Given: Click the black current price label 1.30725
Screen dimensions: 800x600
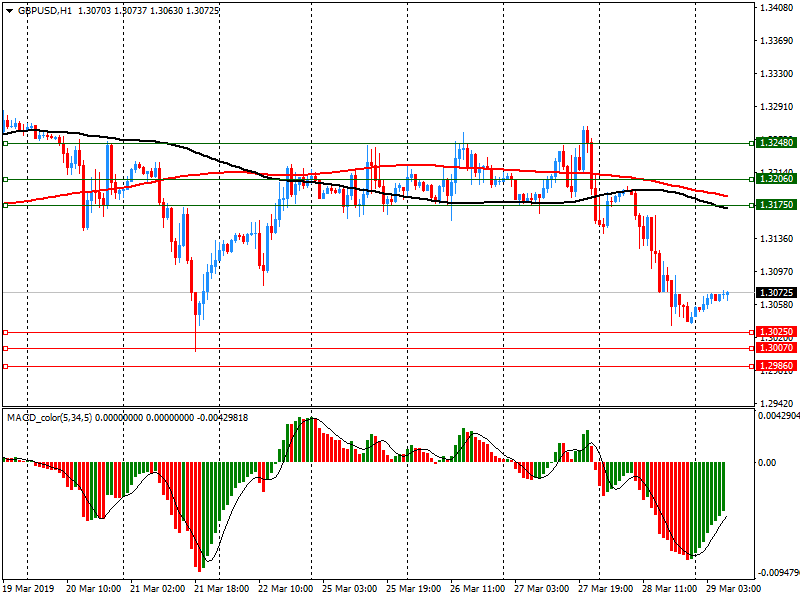Looking at the screenshot, I should coord(775,292).
